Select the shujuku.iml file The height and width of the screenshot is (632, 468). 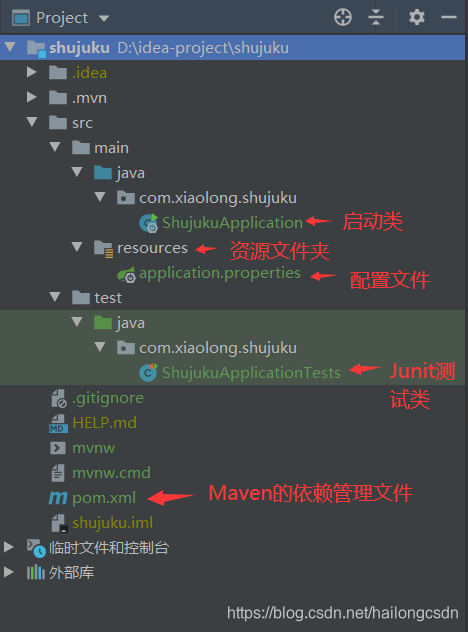(x=112, y=523)
